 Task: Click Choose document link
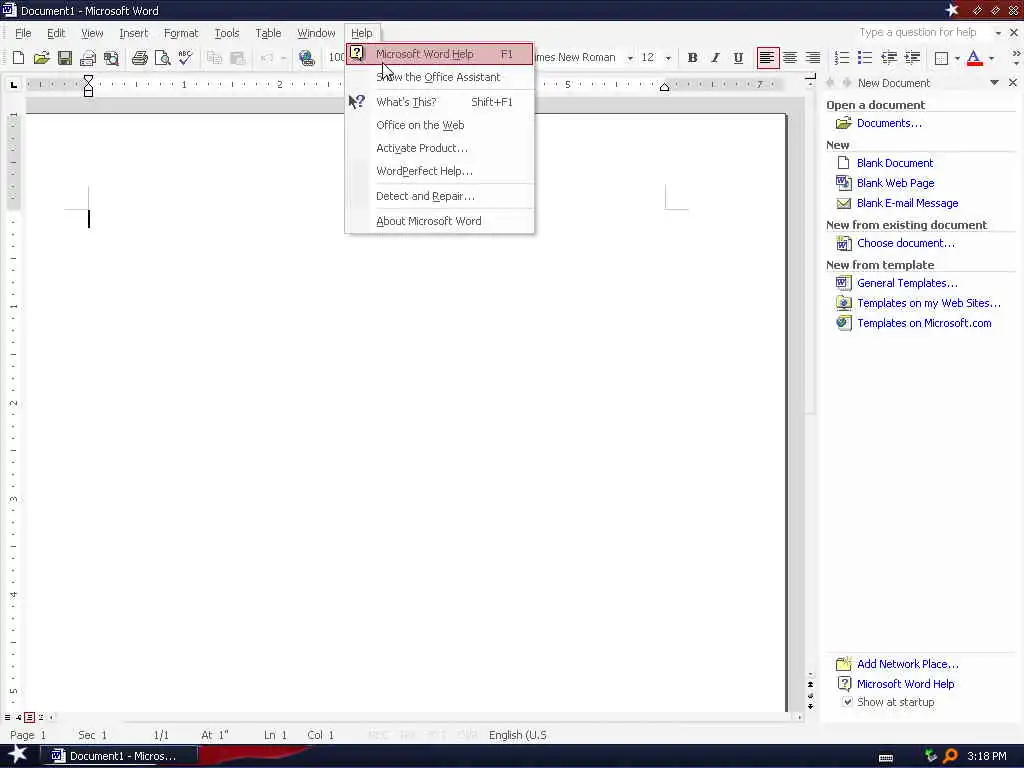click(x=906, y=243)
